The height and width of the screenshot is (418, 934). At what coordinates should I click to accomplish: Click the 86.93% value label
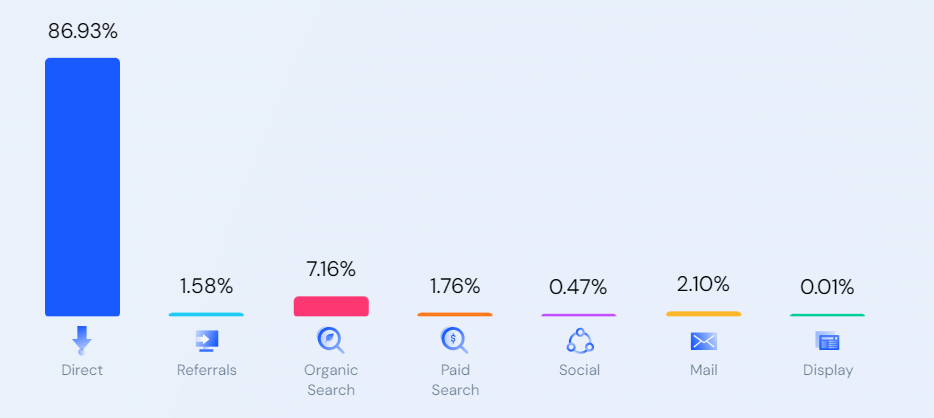click(x=83, y=31)
